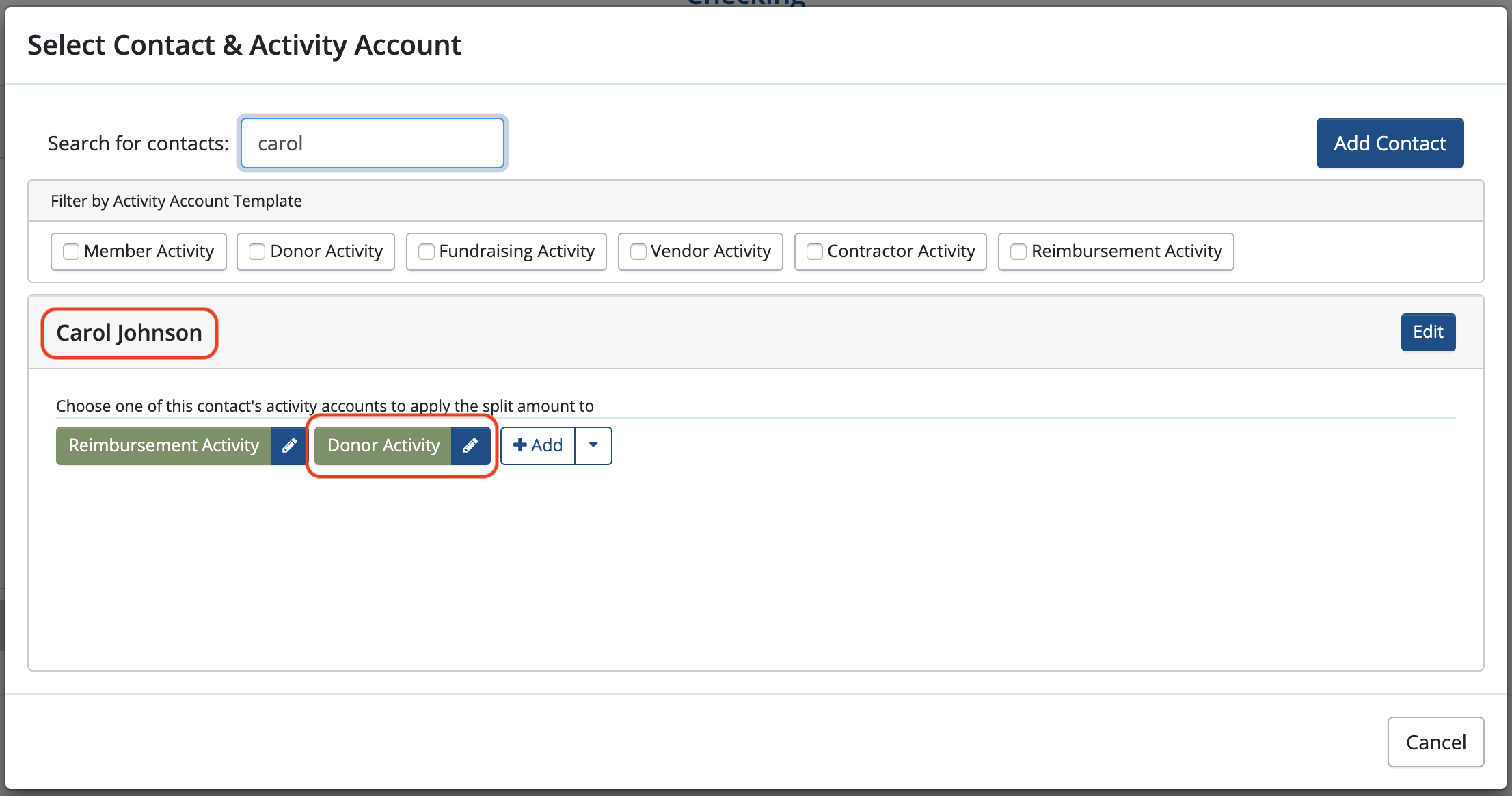
Task: Toggle the Contractor Activity filter
Action: tap(815, 252)
